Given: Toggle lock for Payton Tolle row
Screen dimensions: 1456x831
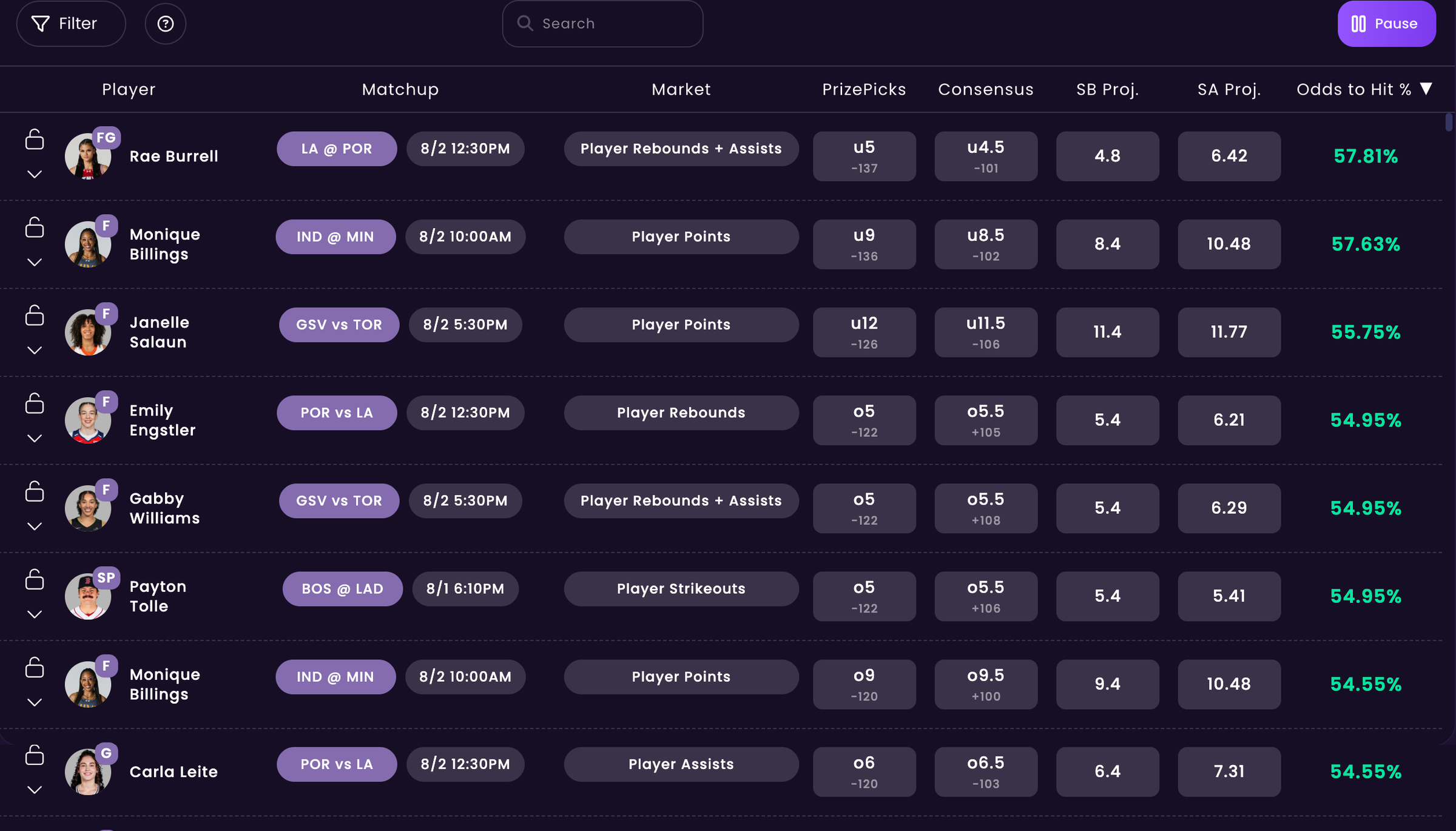Looking at the screenshot, I should 35,579.
